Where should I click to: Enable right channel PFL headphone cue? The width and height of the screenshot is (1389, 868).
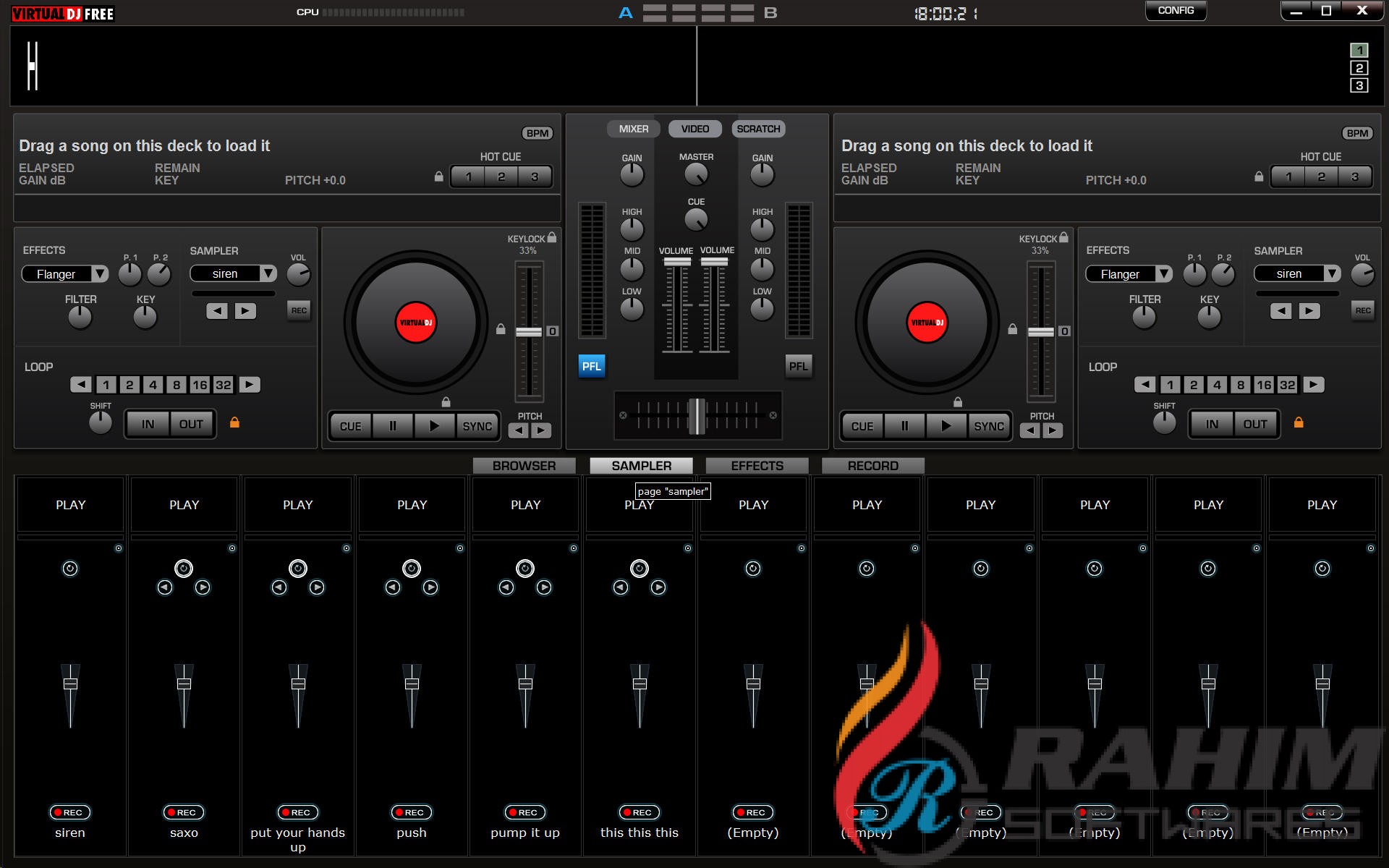[x=798, y=366]
